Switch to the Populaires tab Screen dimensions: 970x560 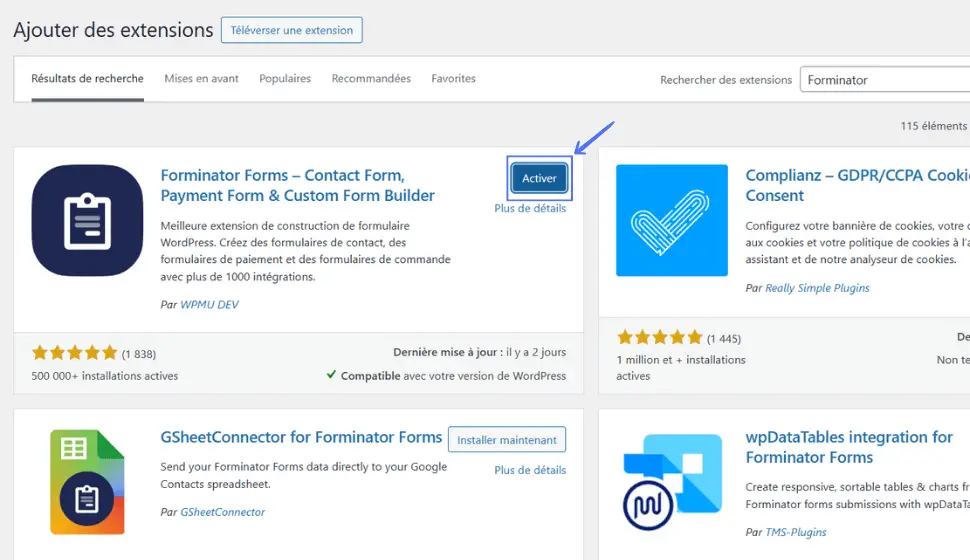click(x=285, y=79)
